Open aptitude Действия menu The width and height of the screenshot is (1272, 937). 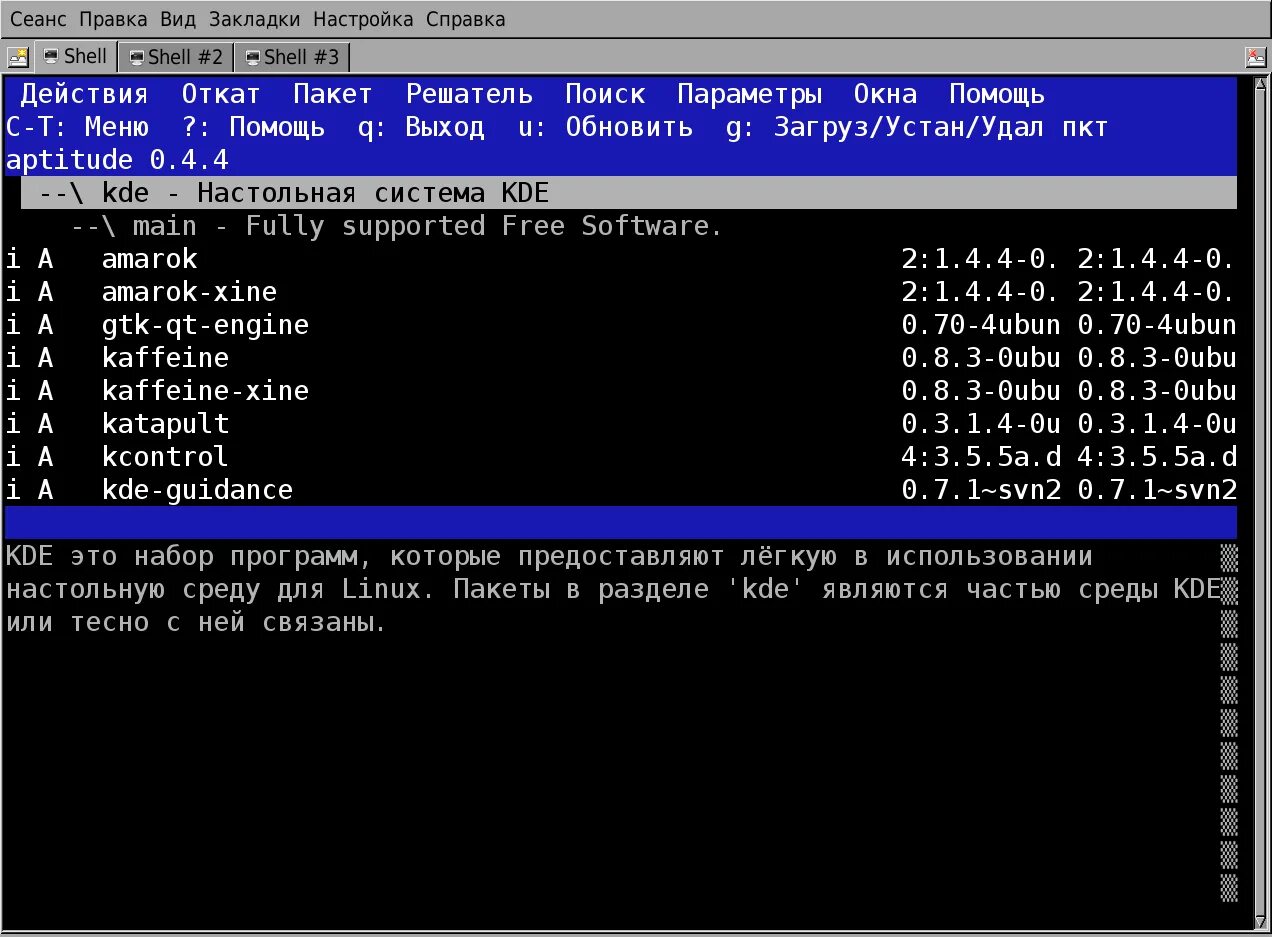point(84,94)
